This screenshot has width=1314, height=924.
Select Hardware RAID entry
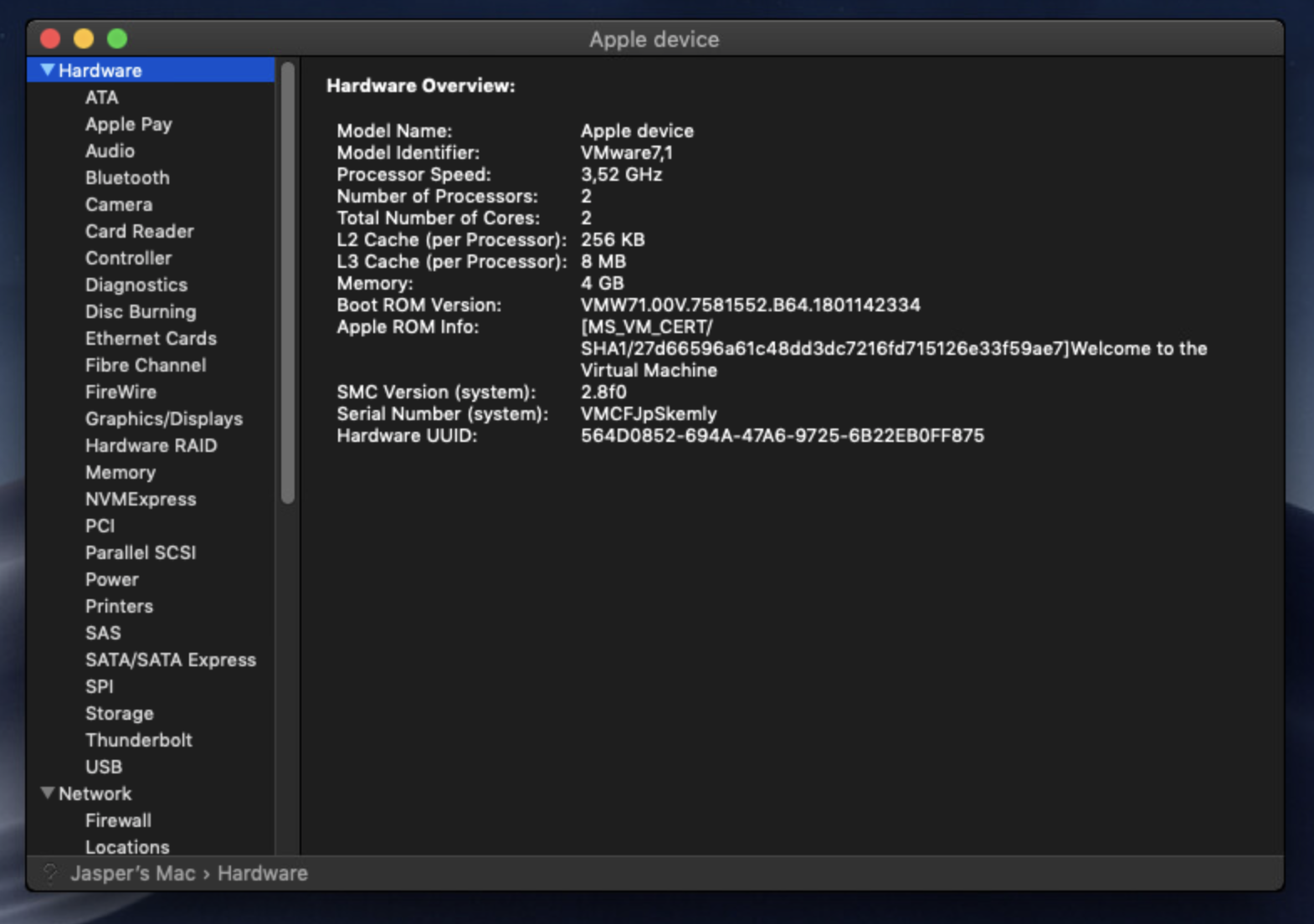[x=151, y=445]
